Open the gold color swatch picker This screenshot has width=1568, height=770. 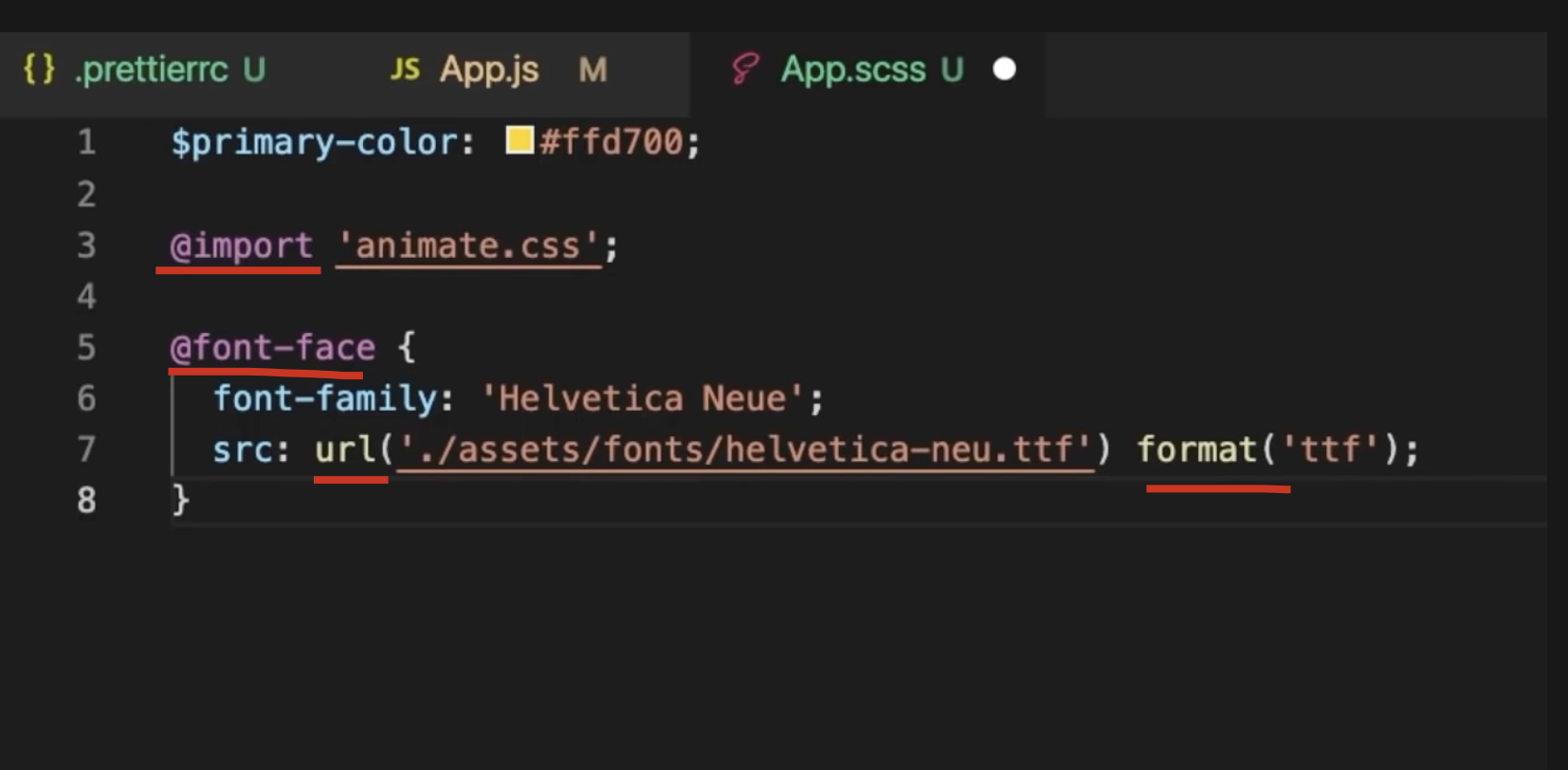520,140
